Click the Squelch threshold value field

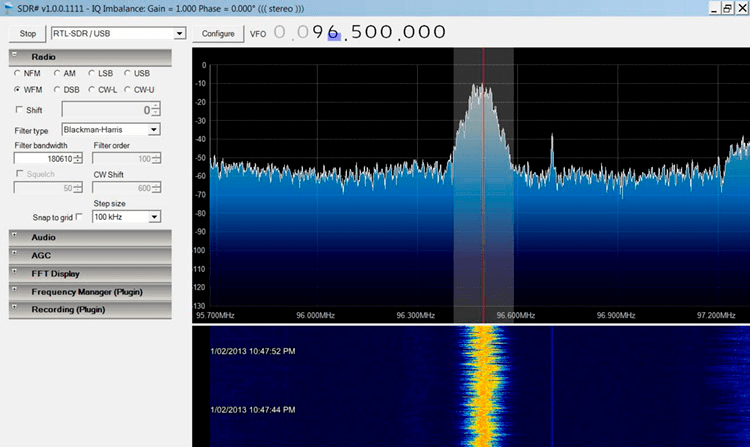tap(44, 188)
